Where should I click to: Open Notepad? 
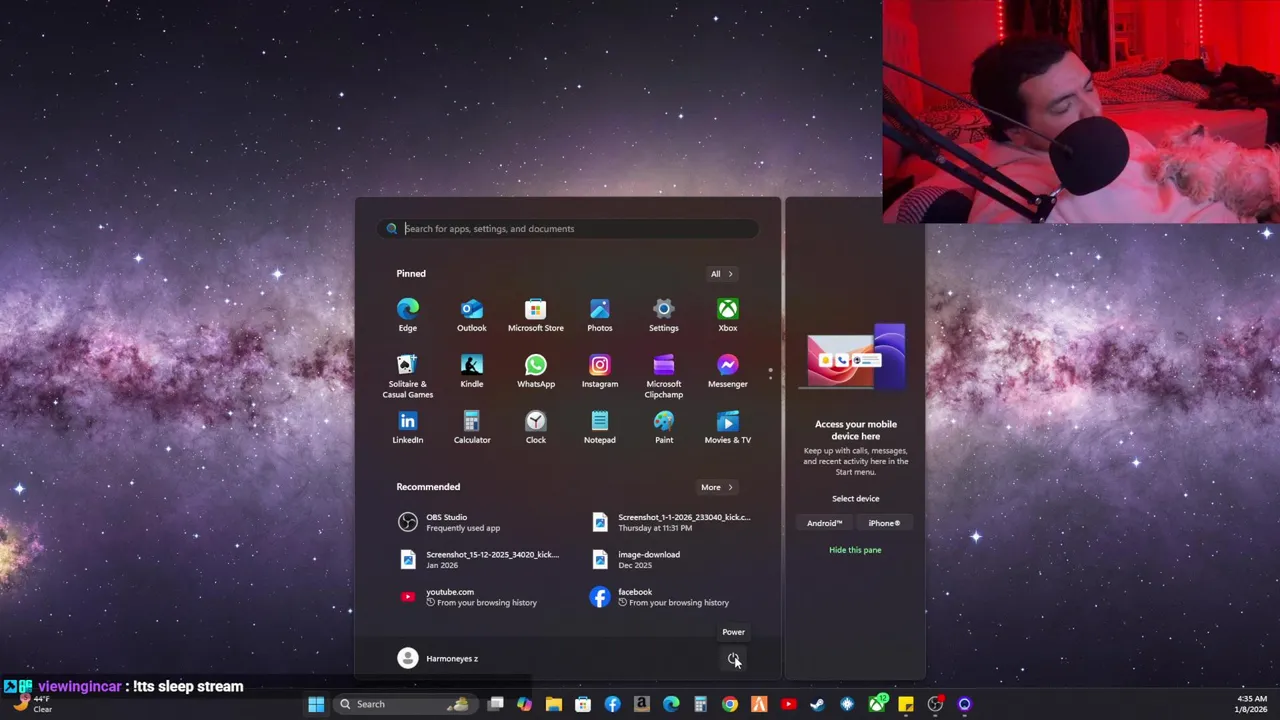[600, 427]
